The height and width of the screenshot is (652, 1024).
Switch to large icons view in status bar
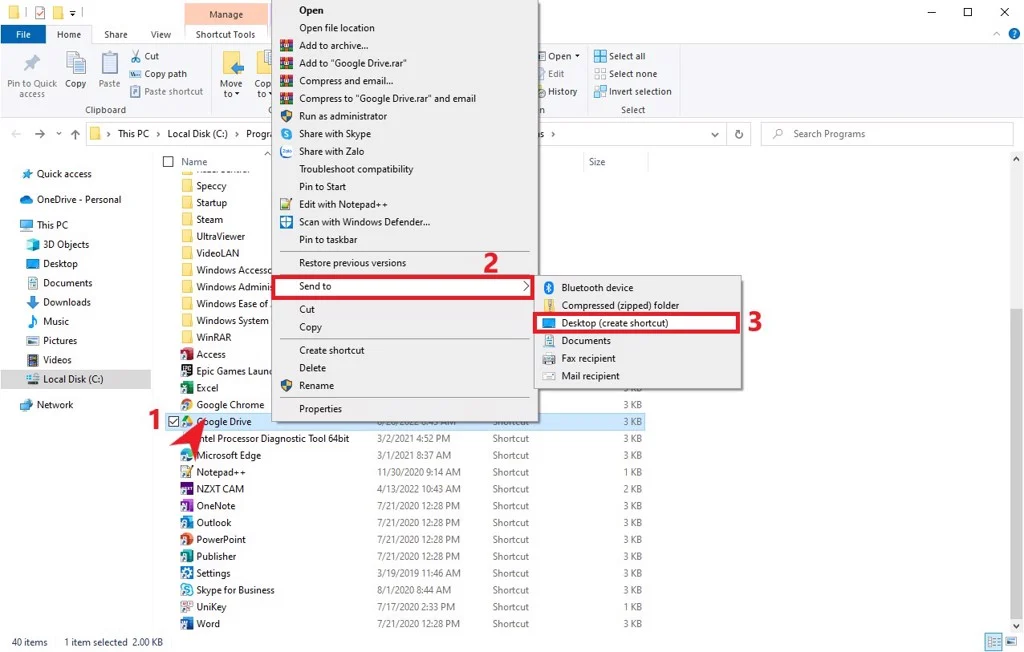1012,641
